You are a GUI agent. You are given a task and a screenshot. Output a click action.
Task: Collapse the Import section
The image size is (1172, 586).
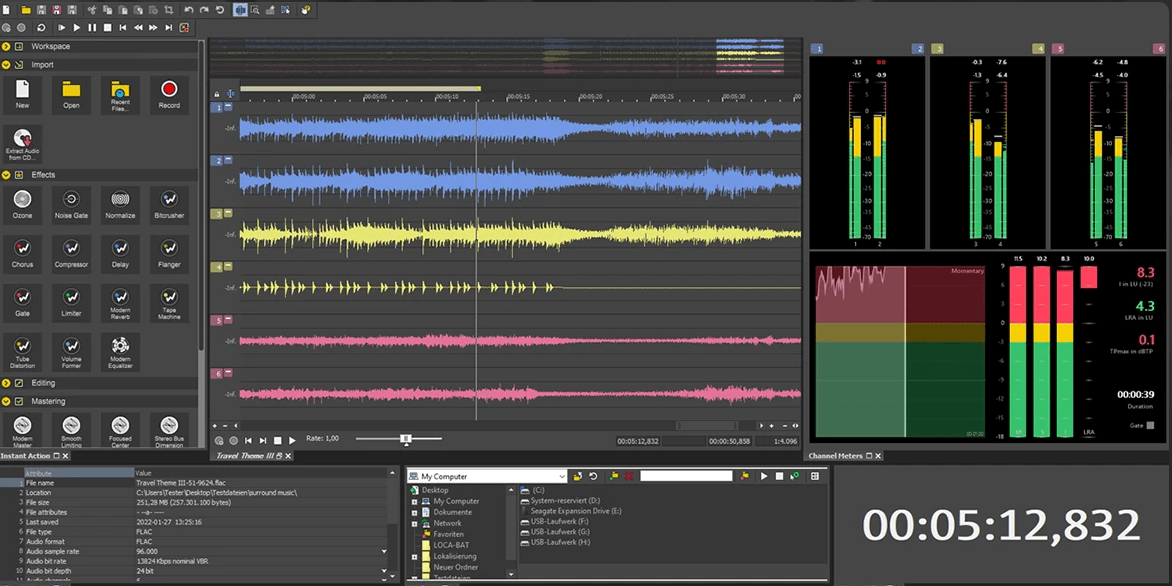[x=6, y=64]
